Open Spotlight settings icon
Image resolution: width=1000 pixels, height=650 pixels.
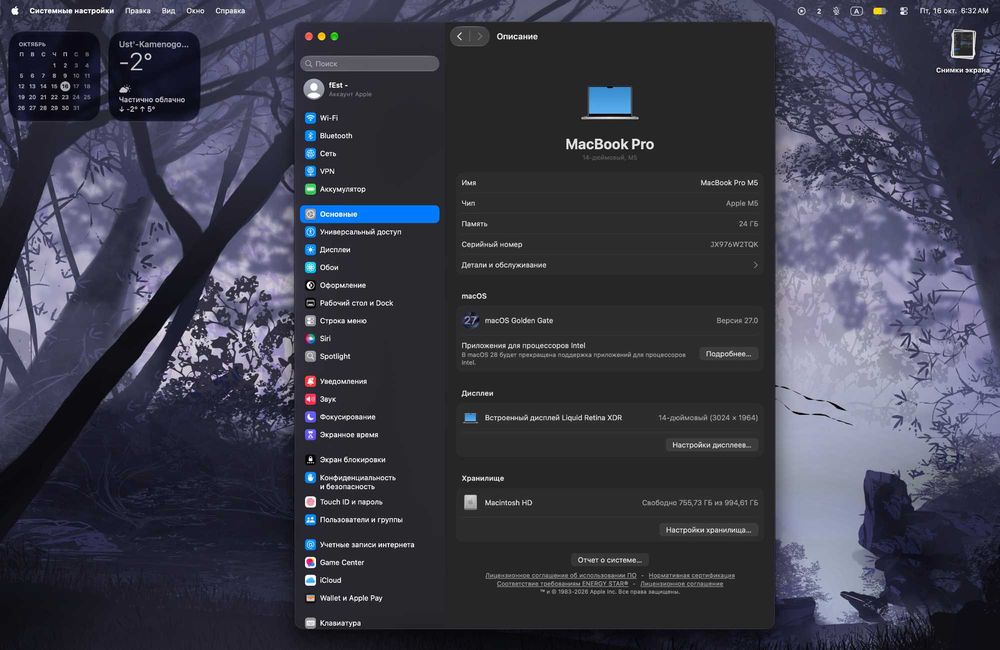[x=310, y=357]
